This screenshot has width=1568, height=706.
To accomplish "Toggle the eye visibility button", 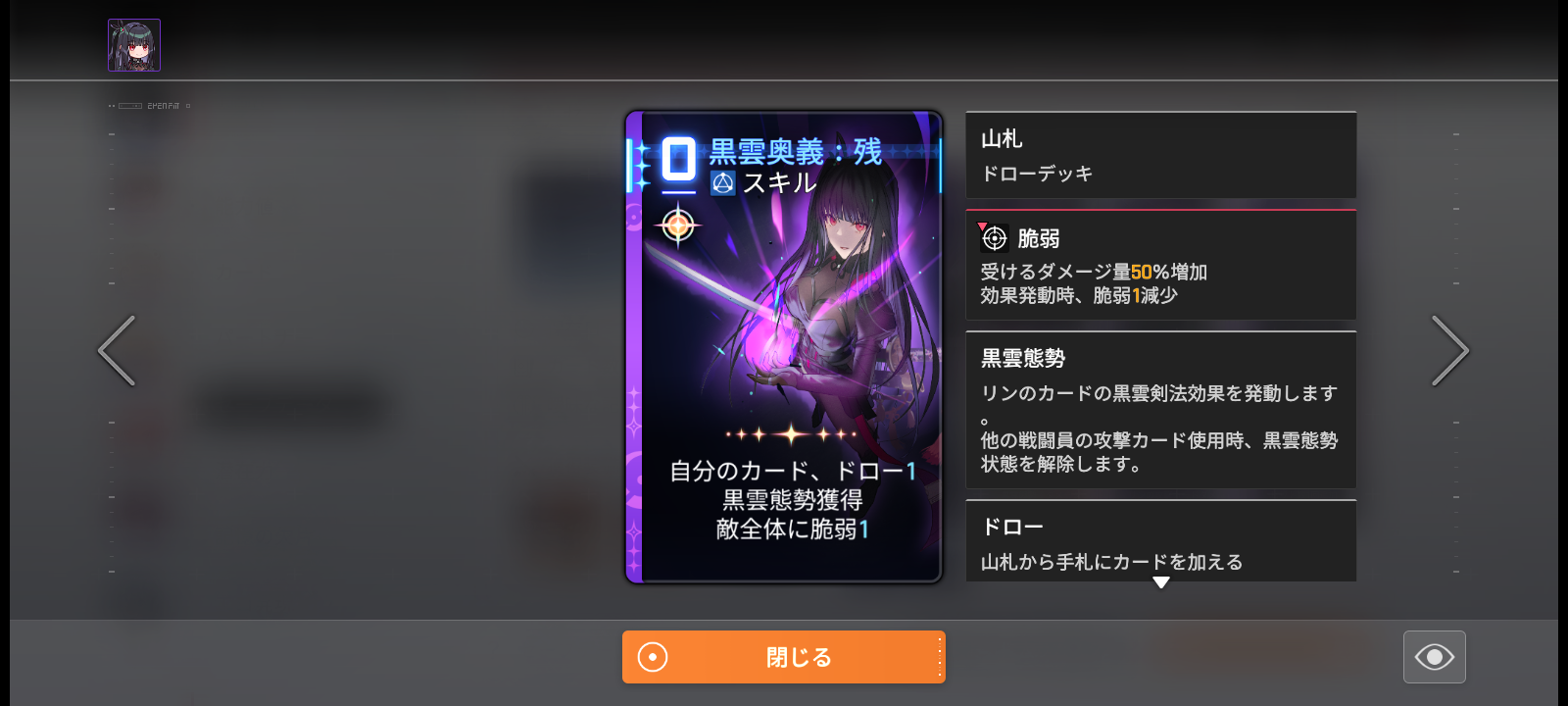I will click(1435, 657).
